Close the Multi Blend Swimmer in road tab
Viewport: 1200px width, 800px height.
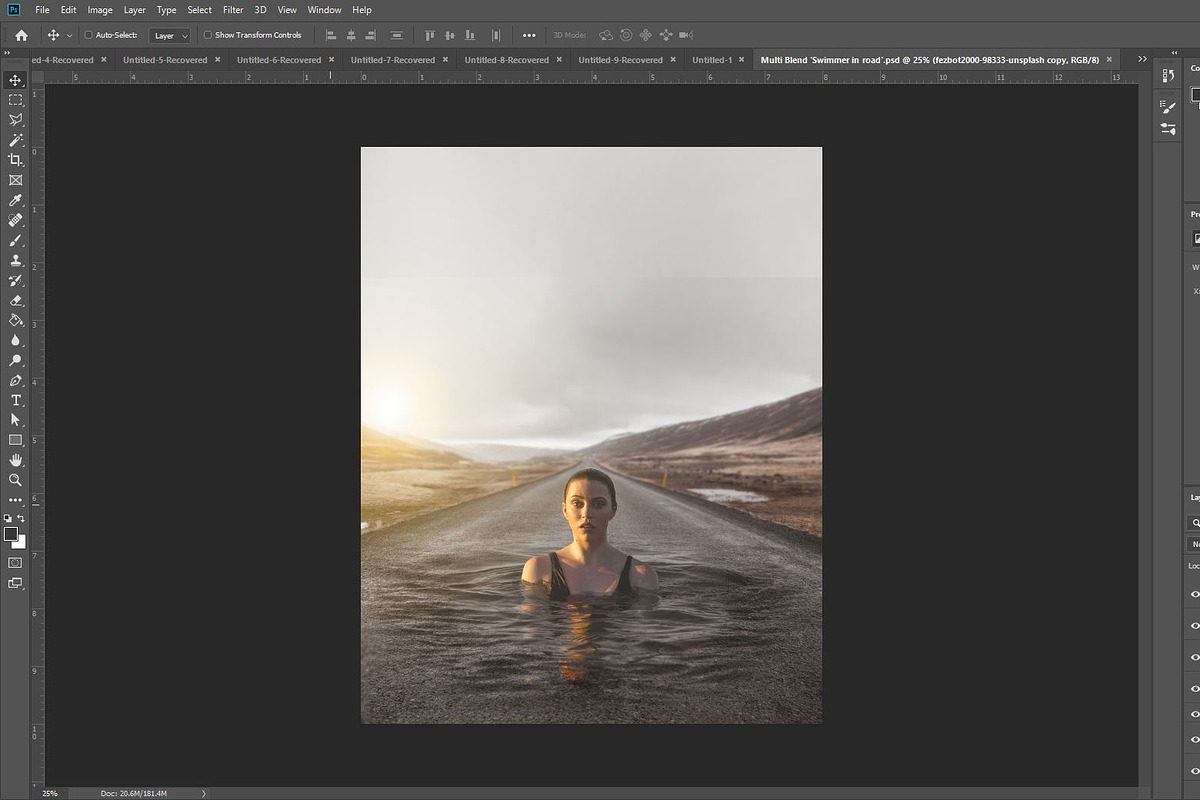[x=1109, y=59]
